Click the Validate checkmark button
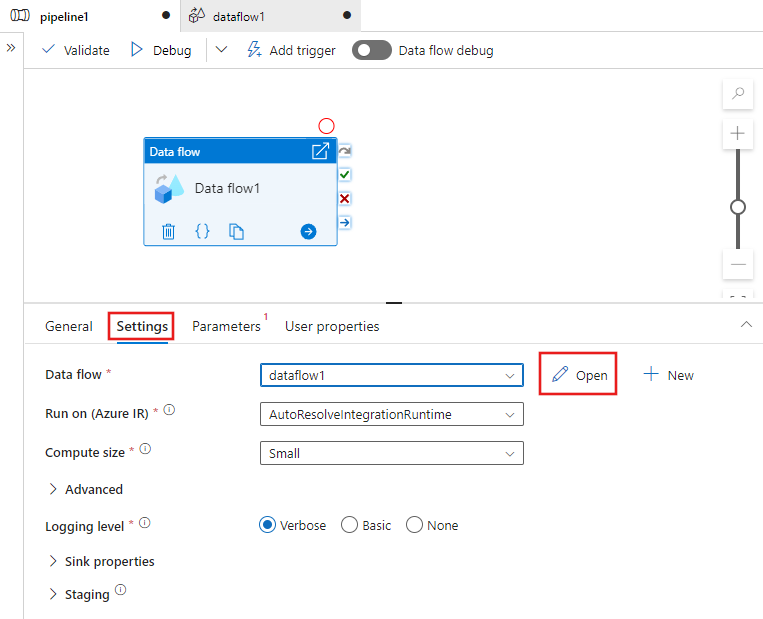The image size is (763, 619). (x=76, y=50)
